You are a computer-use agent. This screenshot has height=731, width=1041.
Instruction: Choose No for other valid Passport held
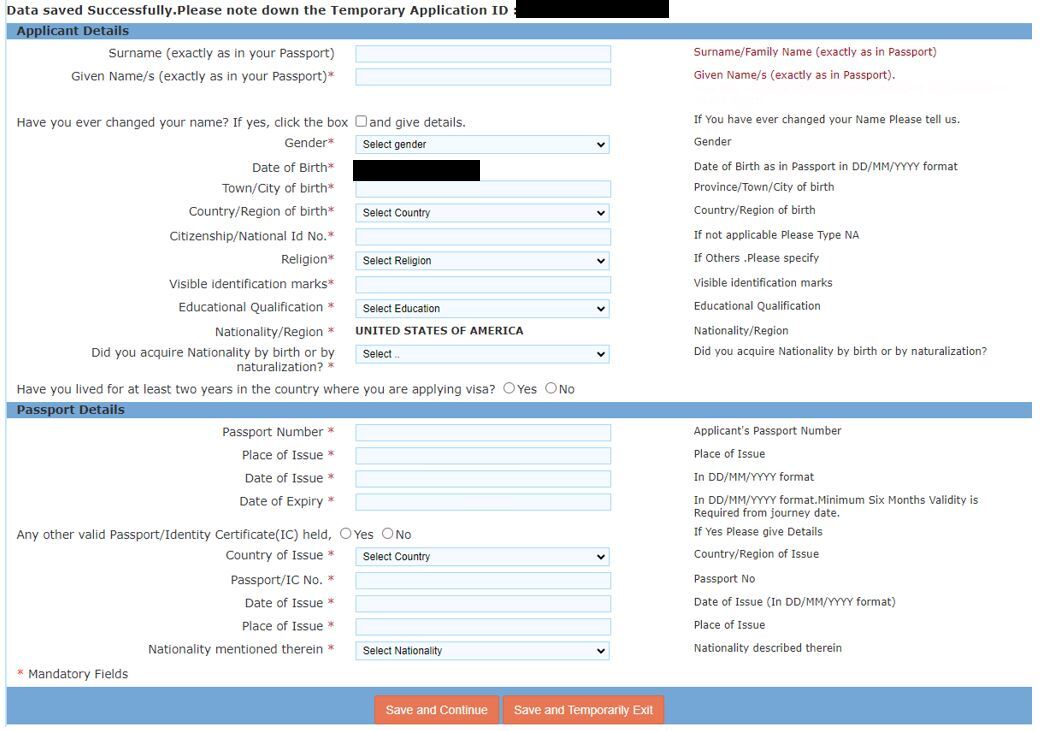tap(388, 534)
